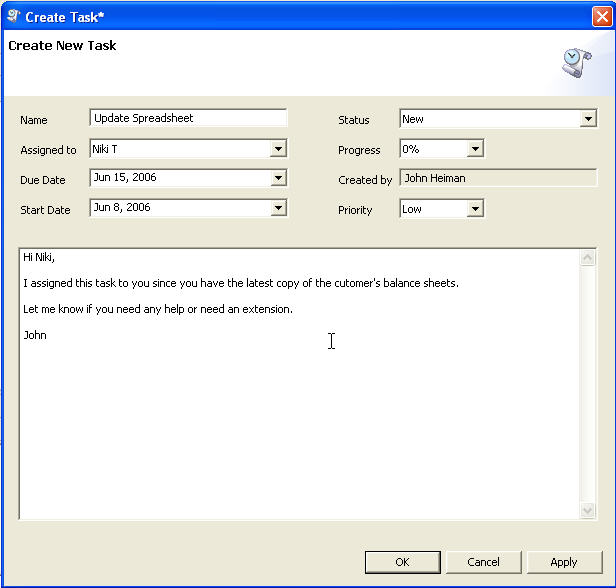
Task: Expand the Priority dropdown arrow
Action: [475, 209]
